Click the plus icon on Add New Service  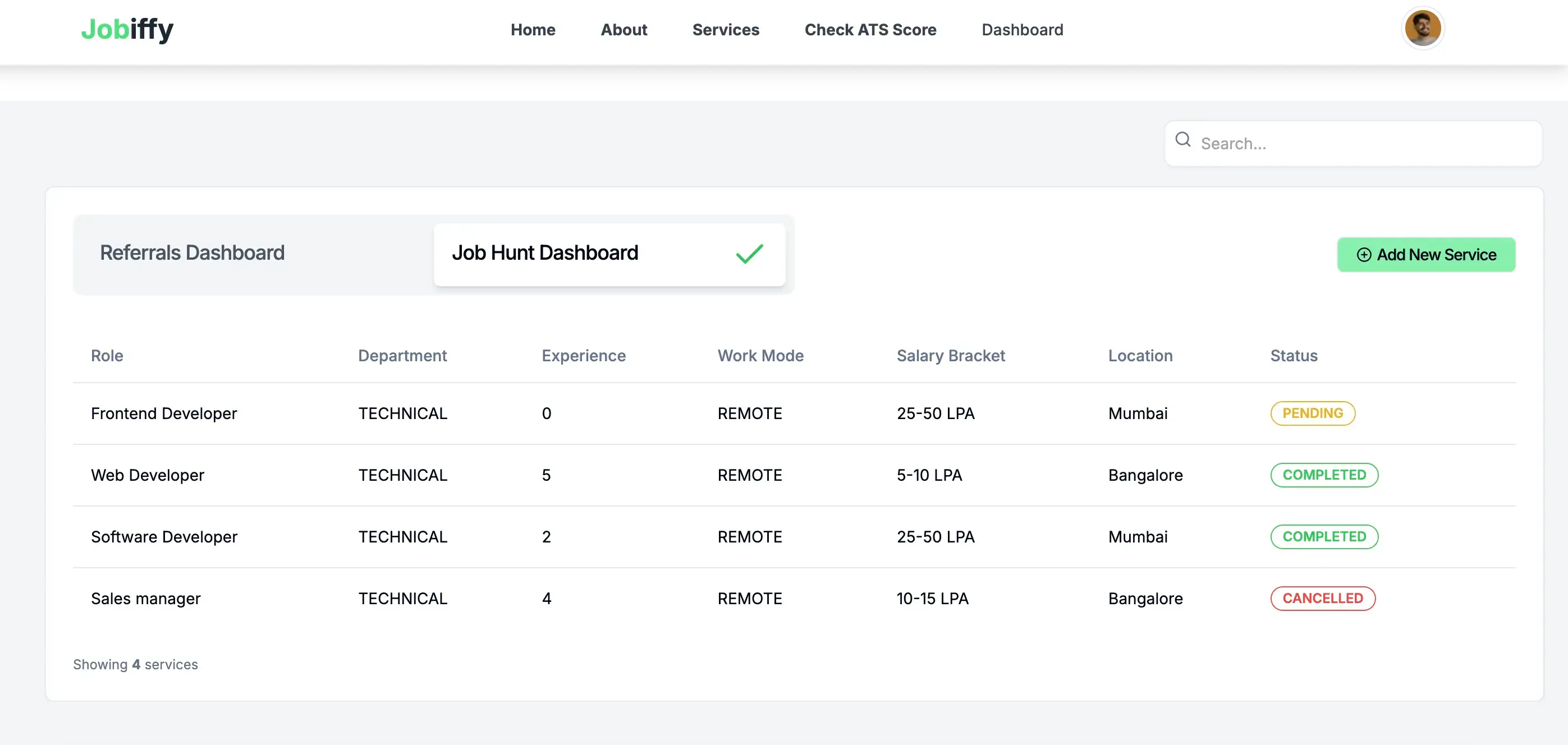click(1364, 255)
